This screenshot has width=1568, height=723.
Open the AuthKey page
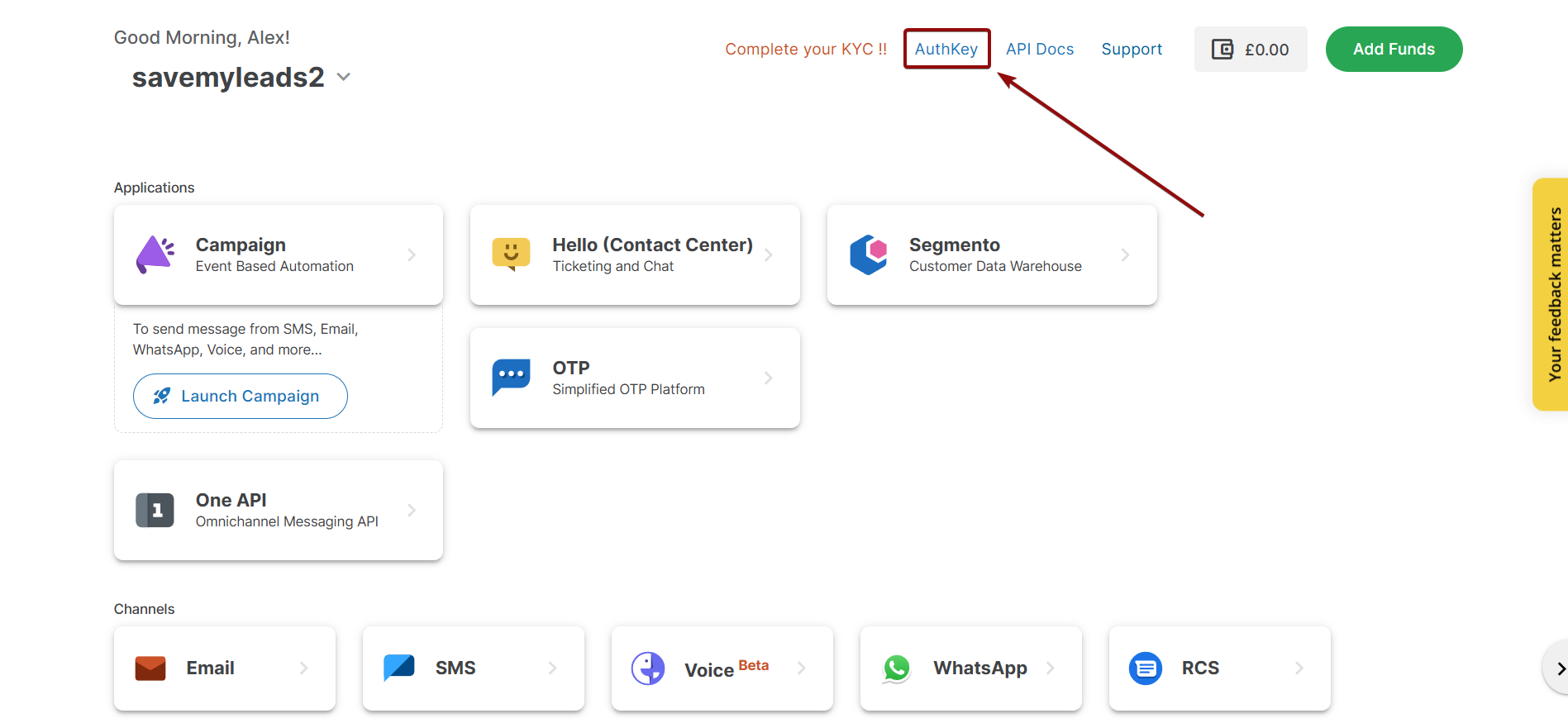pos(946,49)
